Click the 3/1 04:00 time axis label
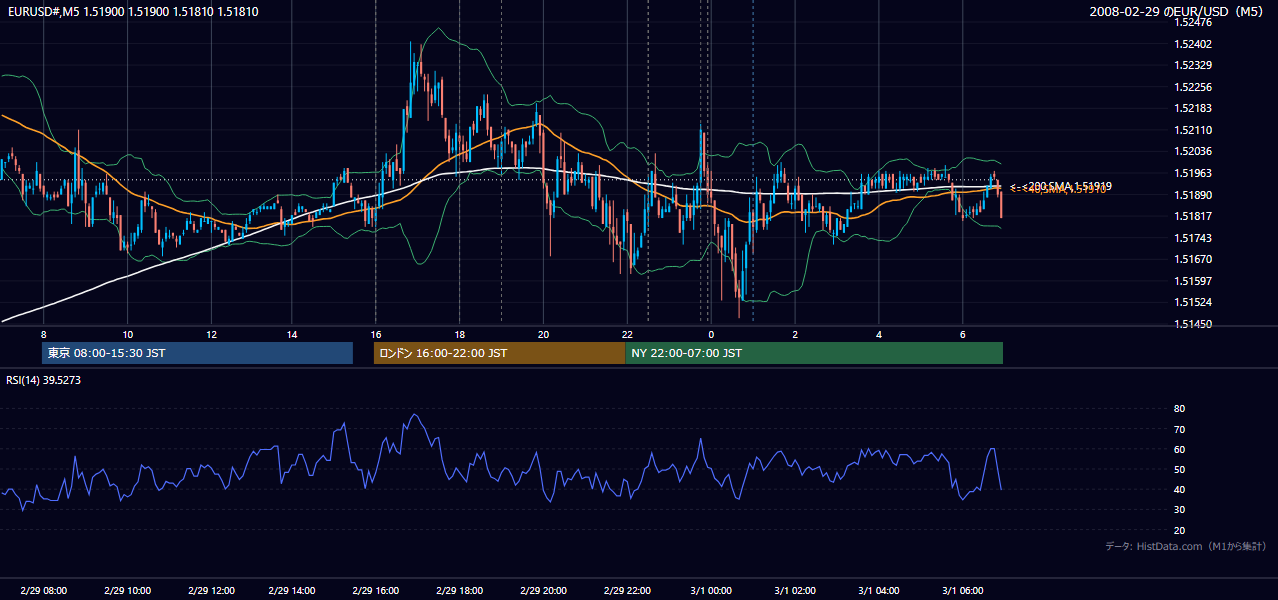 [x=879, y=590]
